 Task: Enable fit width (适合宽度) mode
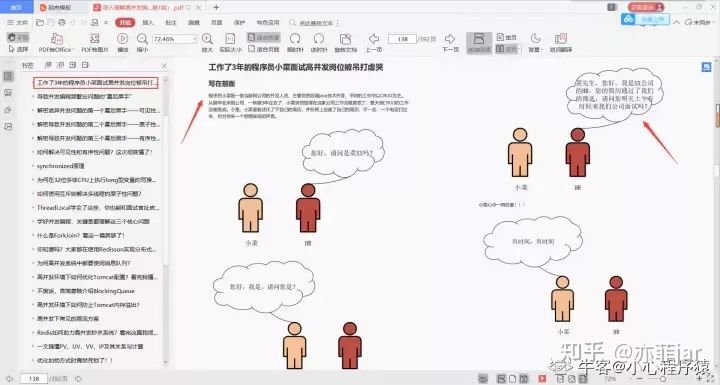[264, 37]
